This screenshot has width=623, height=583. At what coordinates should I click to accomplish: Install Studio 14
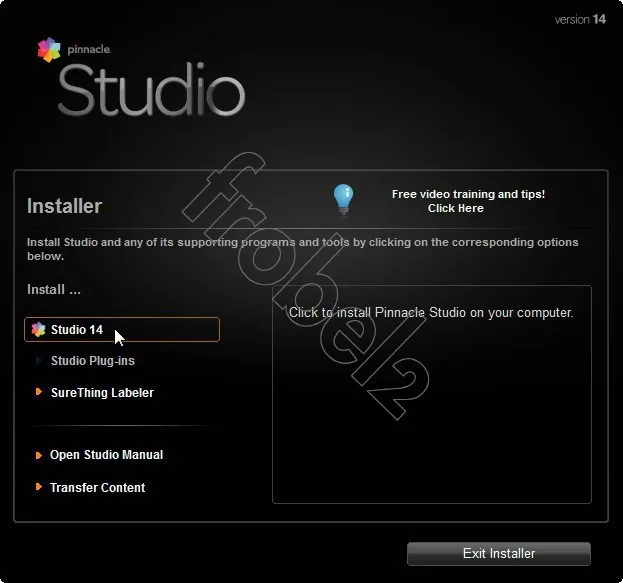[122, 329]
